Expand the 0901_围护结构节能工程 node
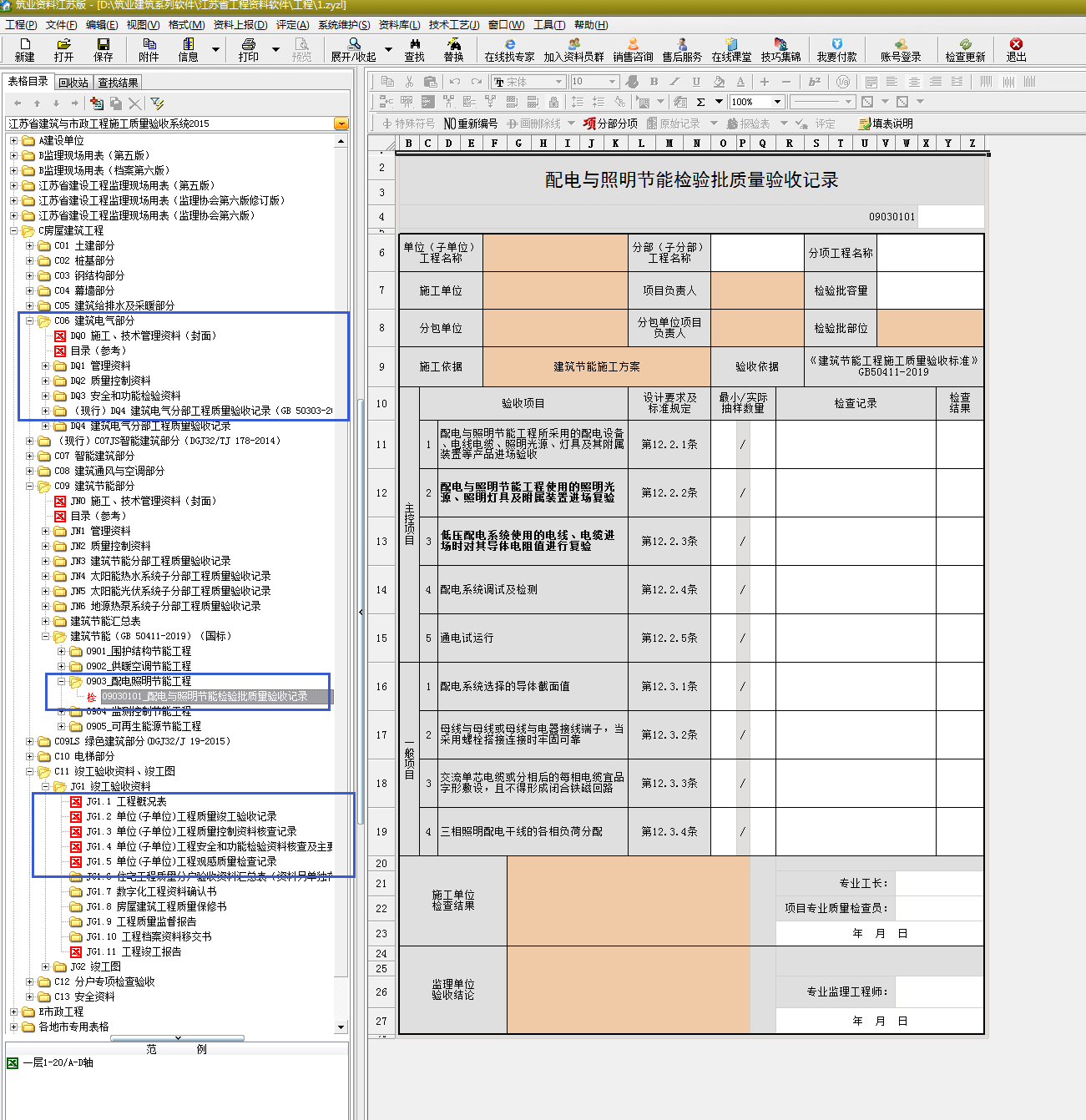This screenshot has height=1120, width=1086. (62, 651)
